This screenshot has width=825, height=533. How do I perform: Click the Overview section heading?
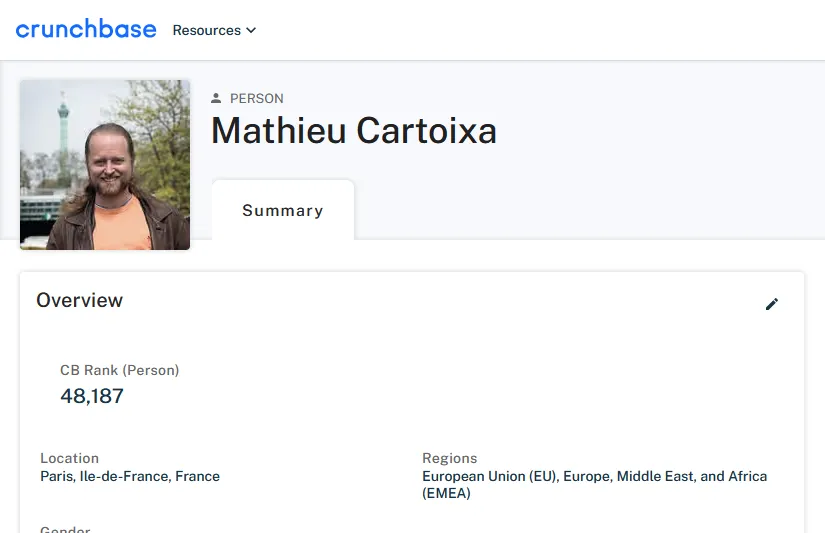(79, 300)
